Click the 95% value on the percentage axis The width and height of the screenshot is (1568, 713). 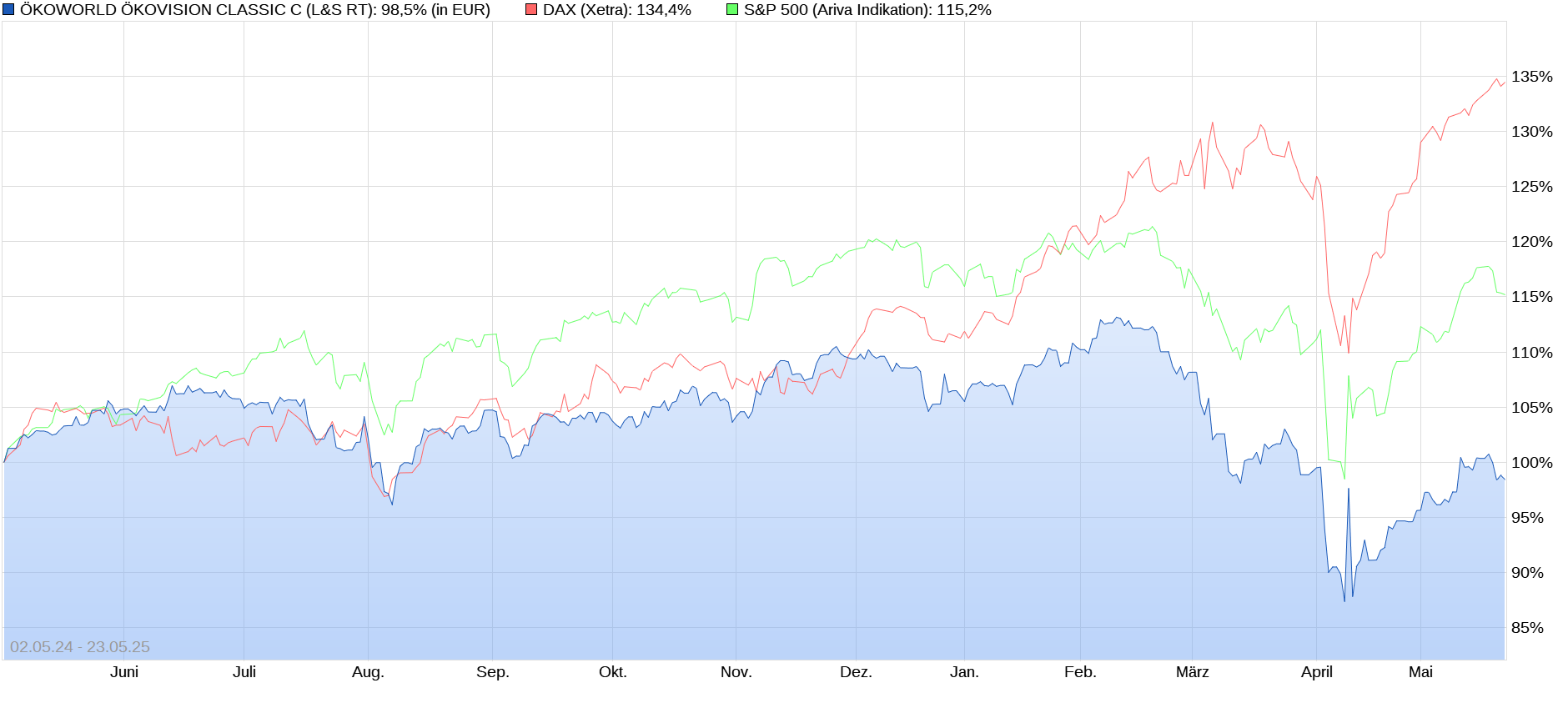coord(1528,518)
